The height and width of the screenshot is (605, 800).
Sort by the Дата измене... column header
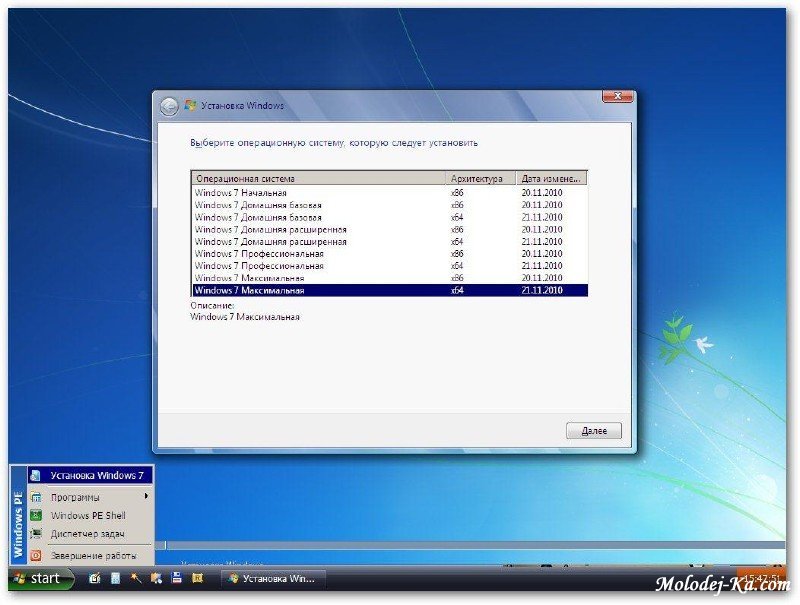[552, 179]
